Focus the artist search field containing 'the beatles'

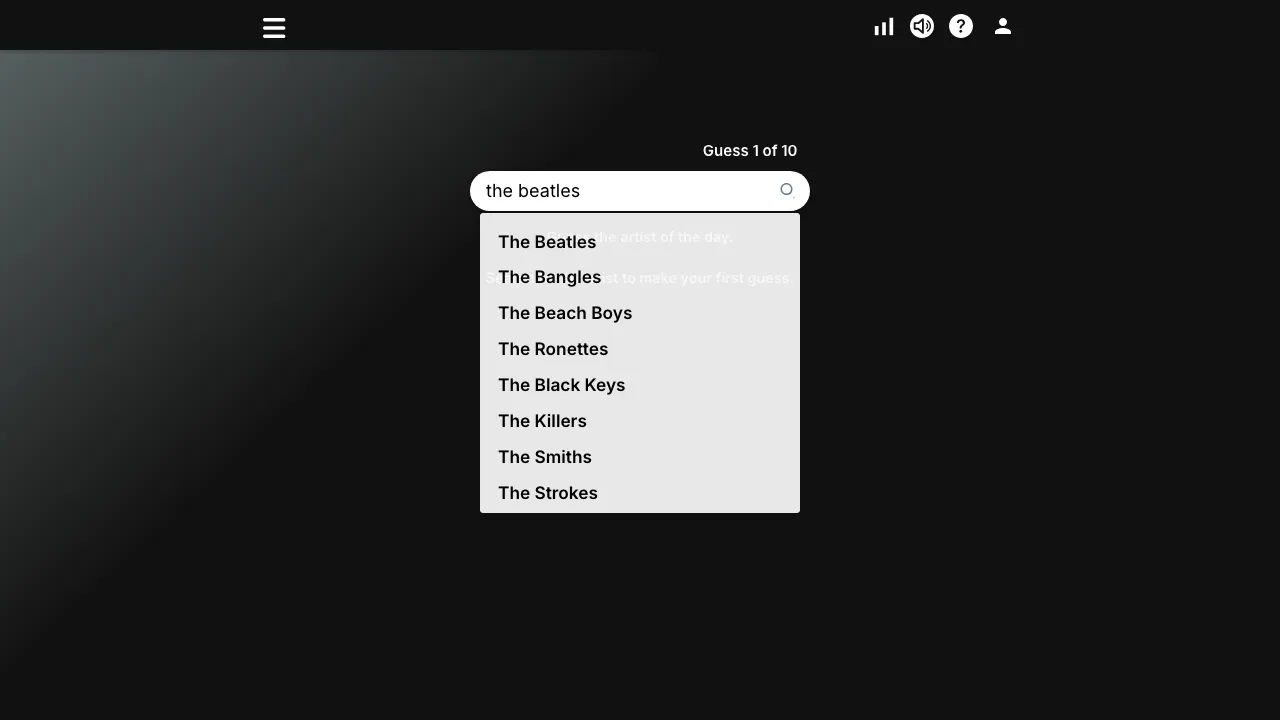(640, 191)
